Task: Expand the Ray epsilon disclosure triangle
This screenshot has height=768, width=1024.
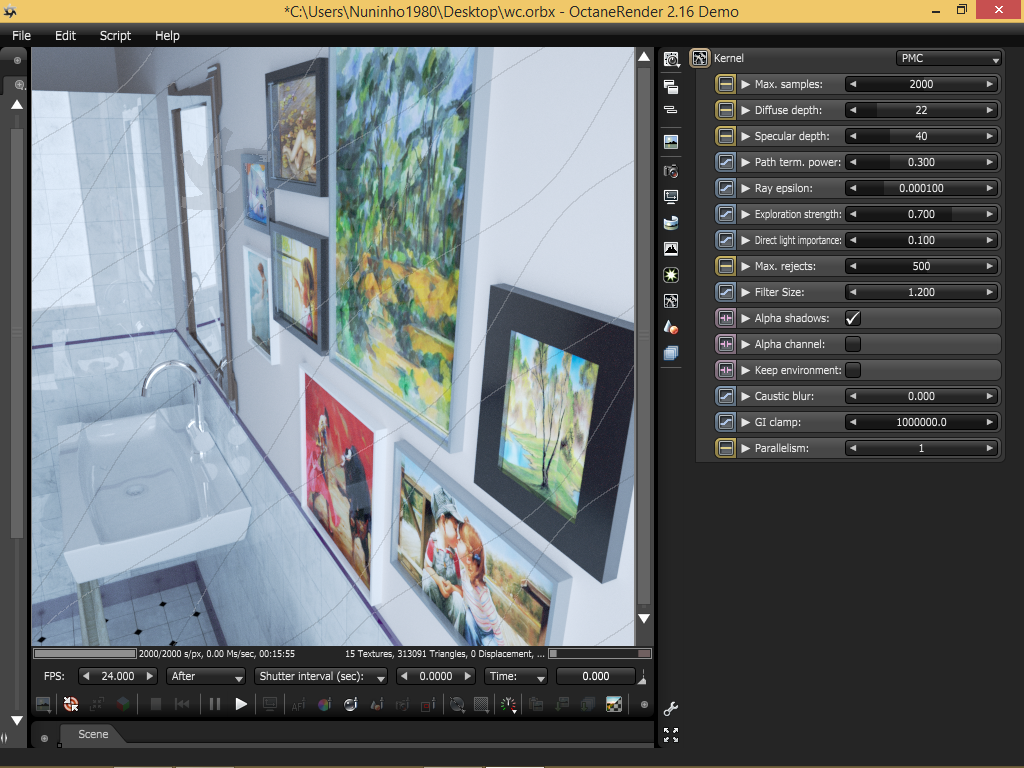Action: 745,188
